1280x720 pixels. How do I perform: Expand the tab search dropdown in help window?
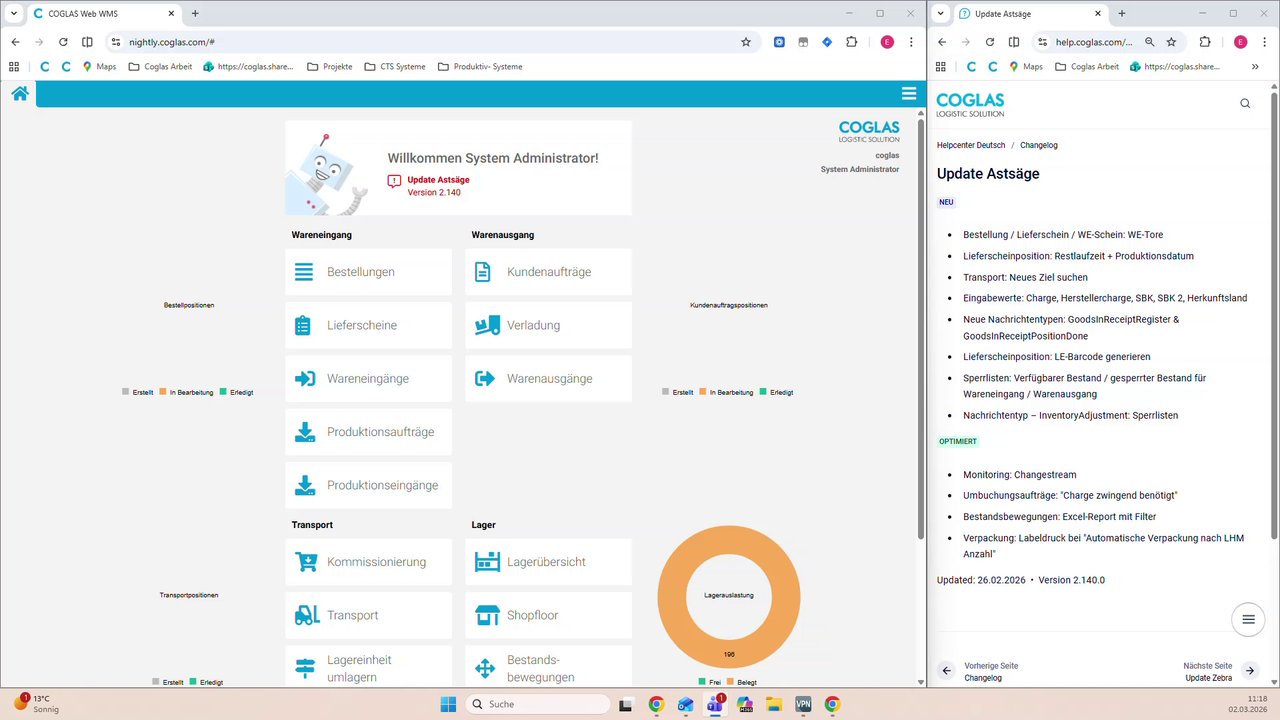coord(940,14)
